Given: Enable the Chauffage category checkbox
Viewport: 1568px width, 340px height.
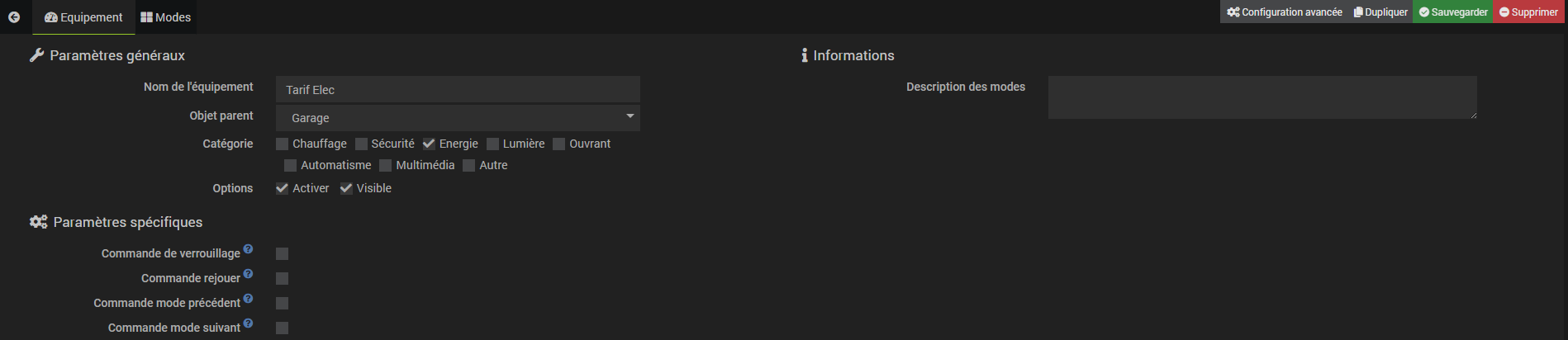Looking at the screenshot, I should pos(283,144).
